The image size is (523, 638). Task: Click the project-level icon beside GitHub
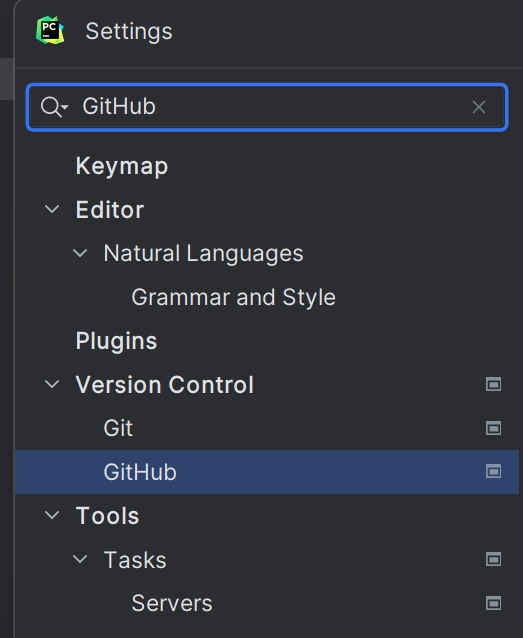pyautogui.click(x=493, y=471)
